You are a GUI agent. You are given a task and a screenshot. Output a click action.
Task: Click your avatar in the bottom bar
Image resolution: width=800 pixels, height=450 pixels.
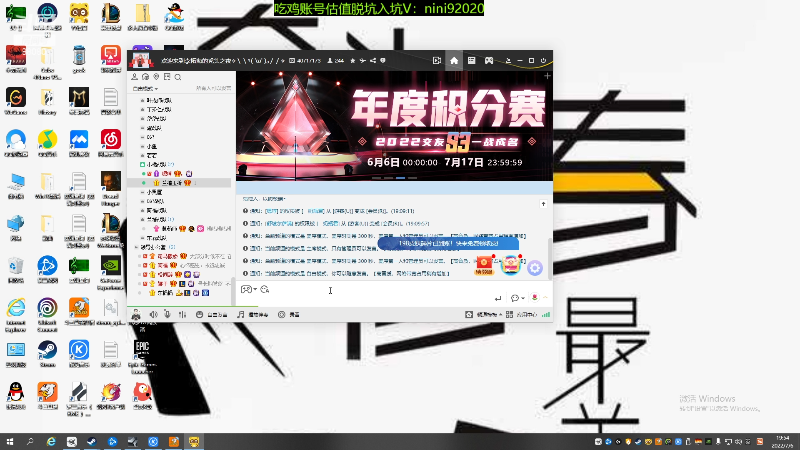pos(136,314)
